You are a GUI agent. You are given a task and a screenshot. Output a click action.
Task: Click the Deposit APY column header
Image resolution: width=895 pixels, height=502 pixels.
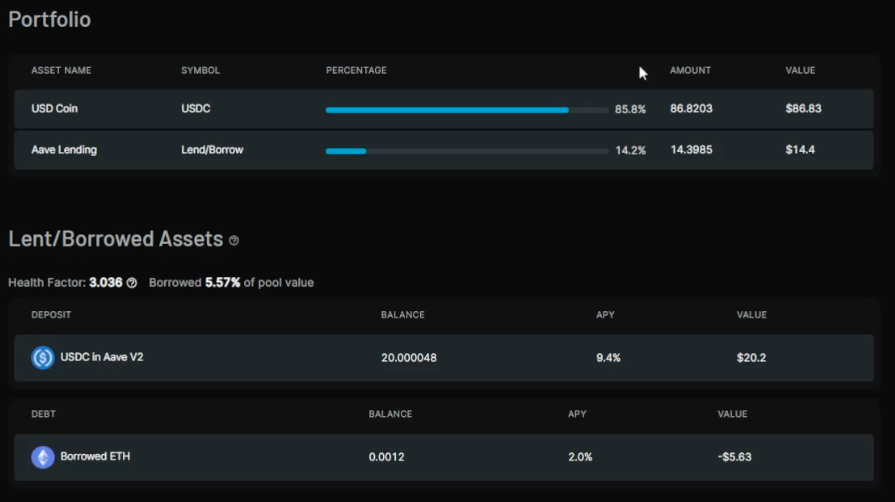click(605, 315)
